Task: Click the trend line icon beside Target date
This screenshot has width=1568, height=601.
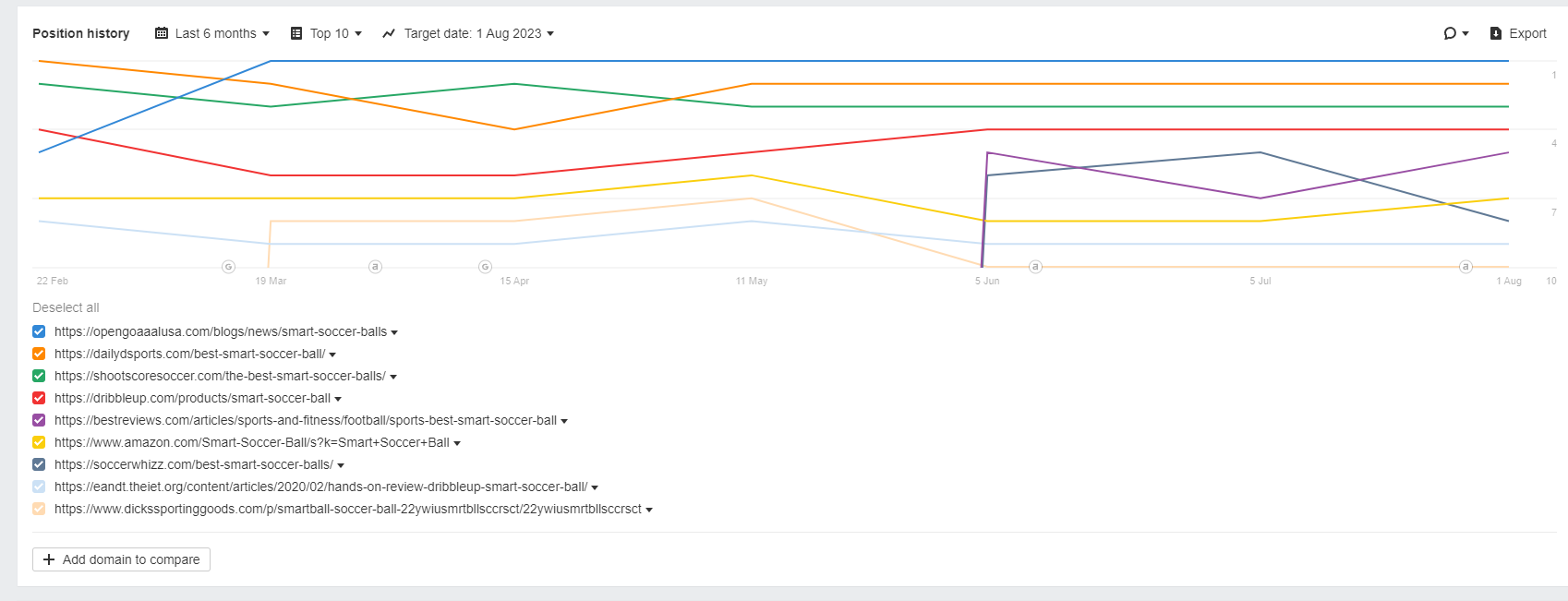Action: click(x=389, y=33)
